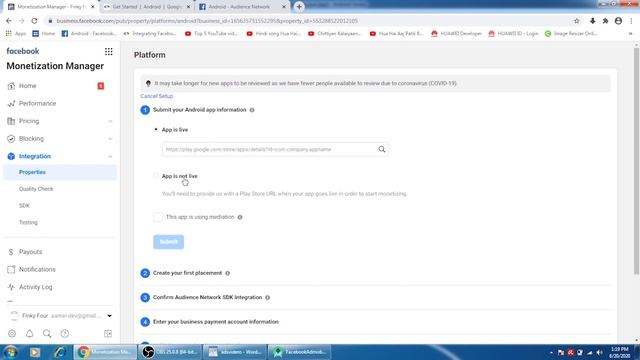
Task: Go to Payouts page
Action: [x=30, y=252]
